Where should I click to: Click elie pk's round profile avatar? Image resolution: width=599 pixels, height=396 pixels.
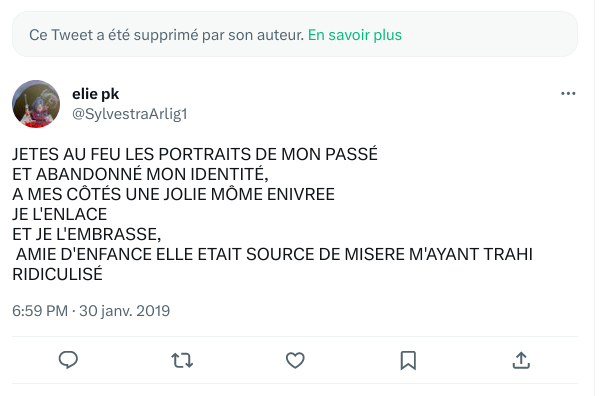pyautogui.click(x=36, y=104)
